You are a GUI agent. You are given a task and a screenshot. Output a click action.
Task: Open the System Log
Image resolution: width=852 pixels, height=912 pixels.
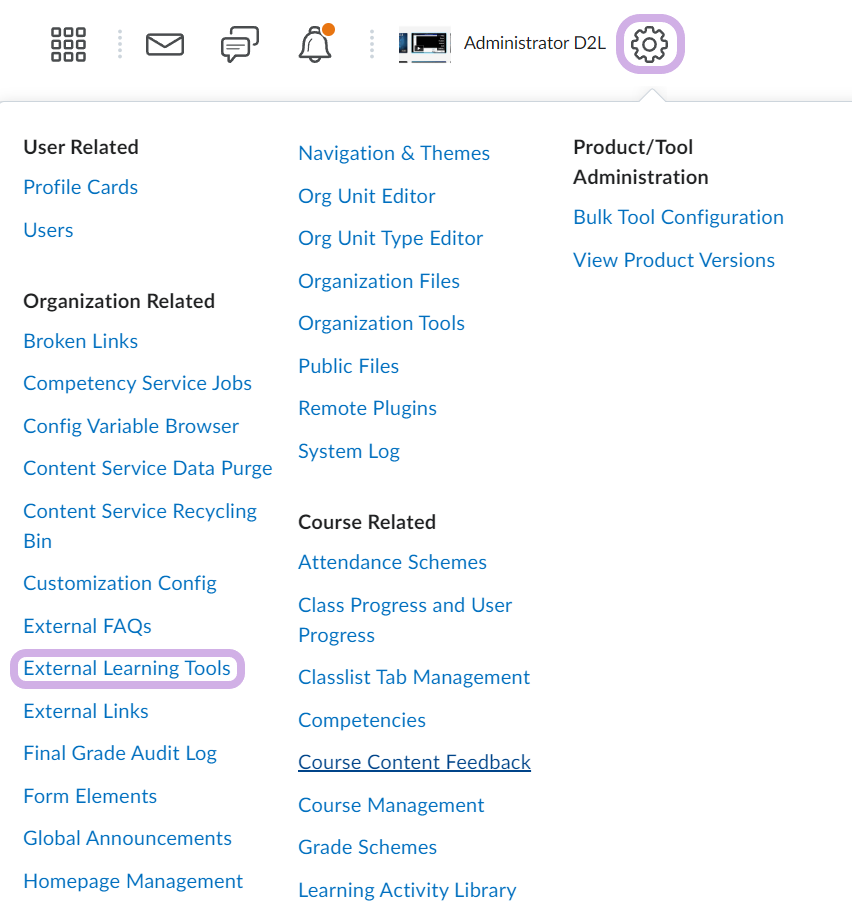click(349, 451)
